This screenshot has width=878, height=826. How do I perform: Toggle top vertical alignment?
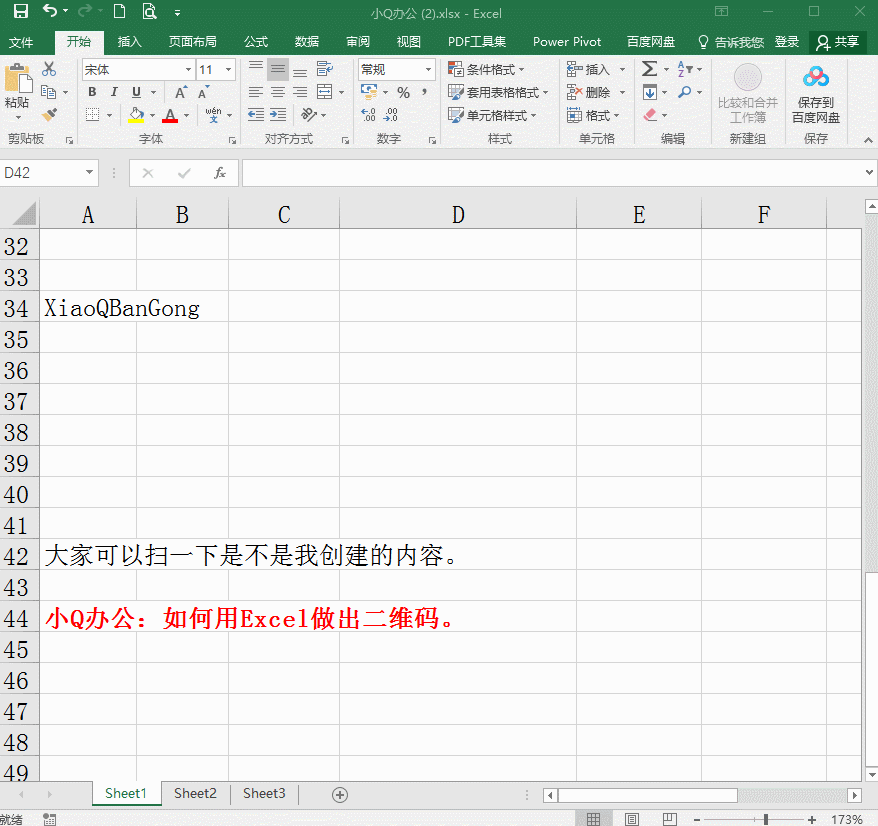(x=256, y=69)
